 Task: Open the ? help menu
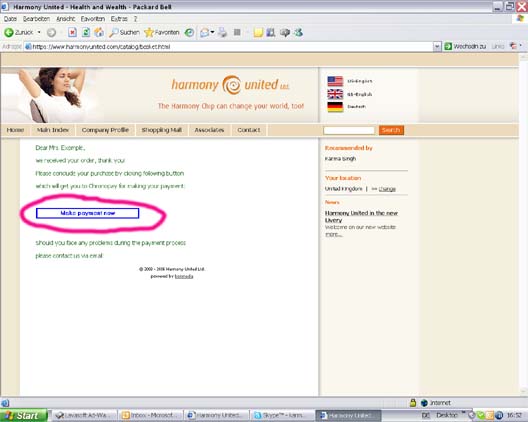135,19
